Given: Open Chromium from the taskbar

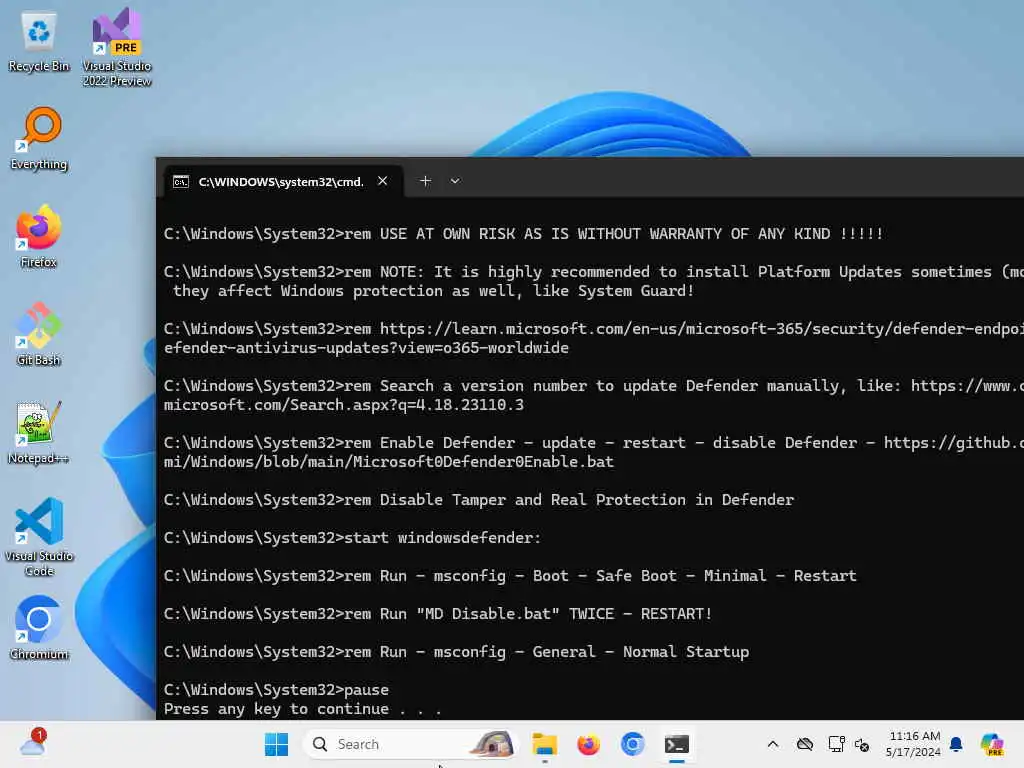Looking at the screenshot, I should coord(632,744).
